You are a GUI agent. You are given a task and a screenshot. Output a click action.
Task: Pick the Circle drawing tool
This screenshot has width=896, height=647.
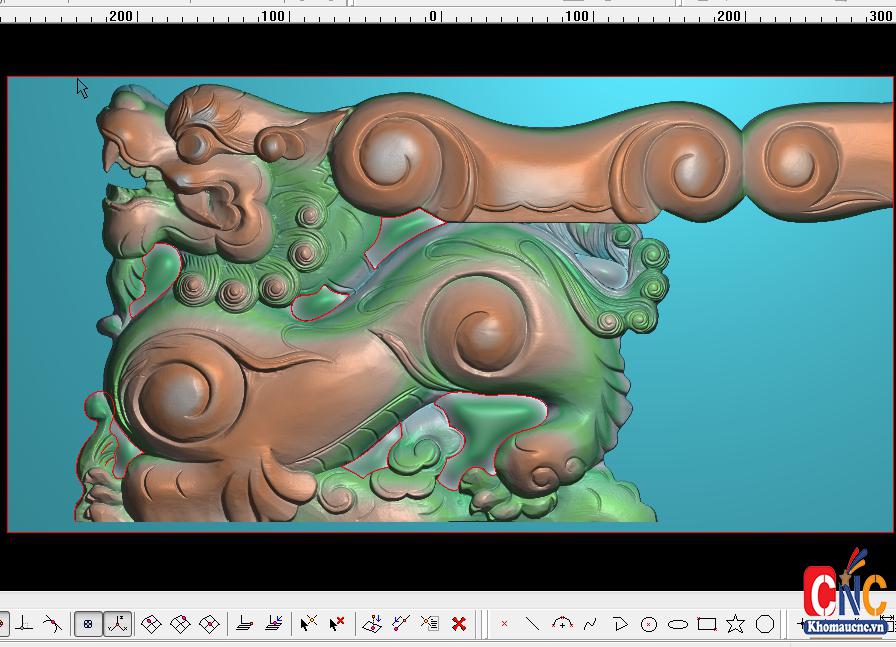coord(649,624)
